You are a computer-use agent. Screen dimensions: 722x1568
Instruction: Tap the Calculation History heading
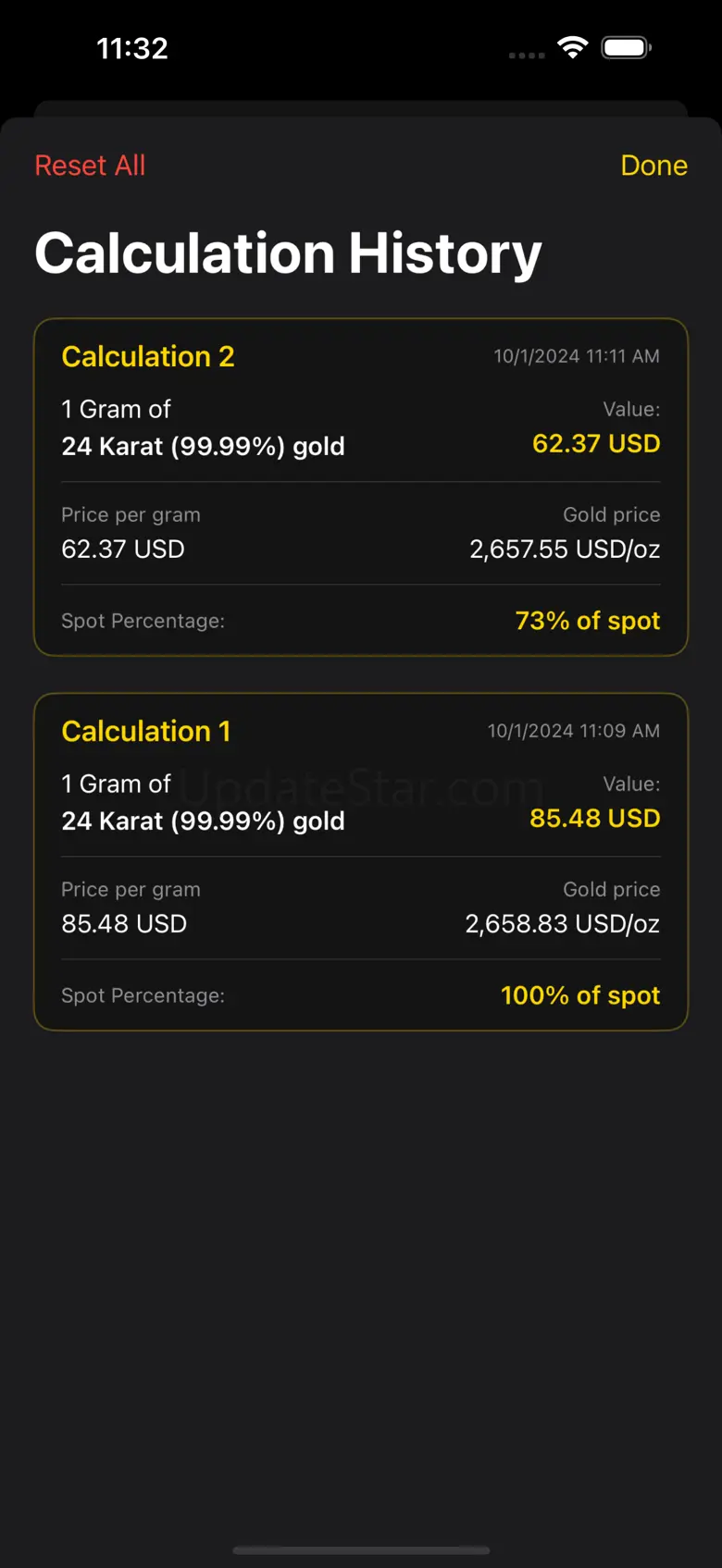click(288, 253)
